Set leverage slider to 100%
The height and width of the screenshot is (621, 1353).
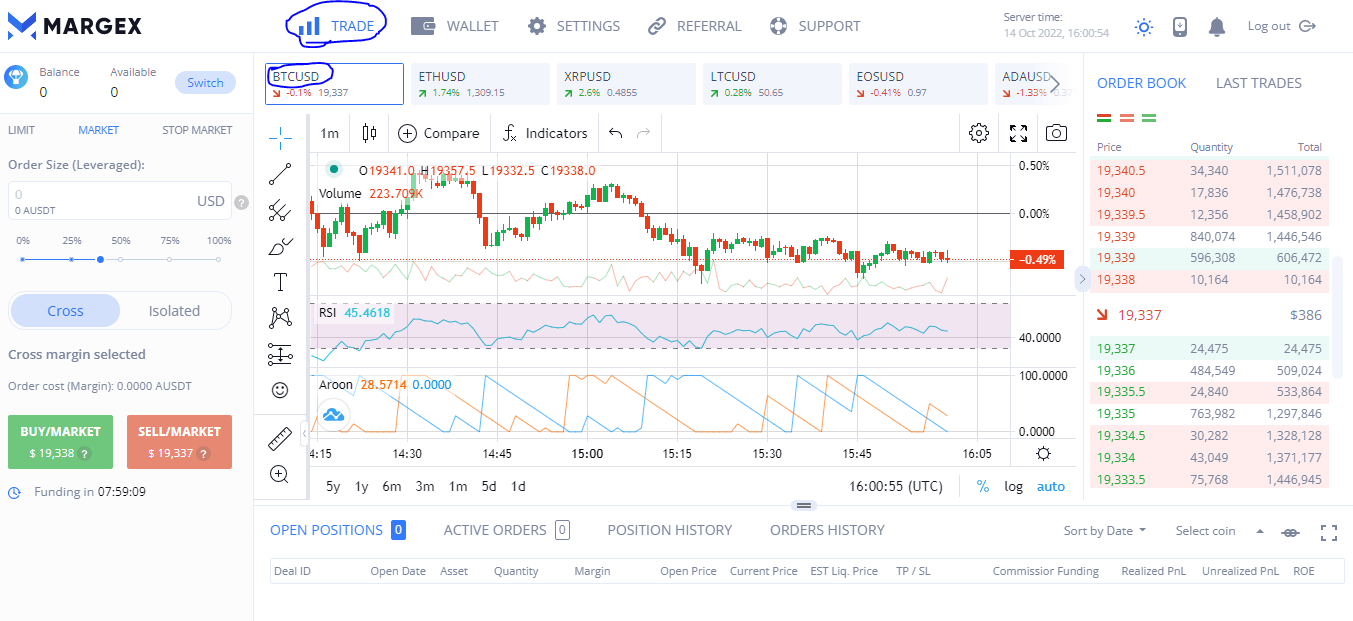click(218, 260)
